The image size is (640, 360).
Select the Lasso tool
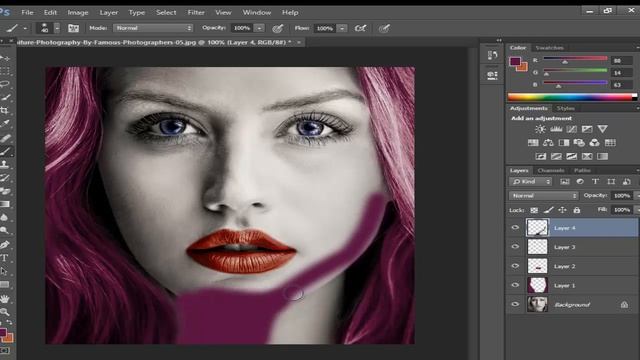[5, 84]
